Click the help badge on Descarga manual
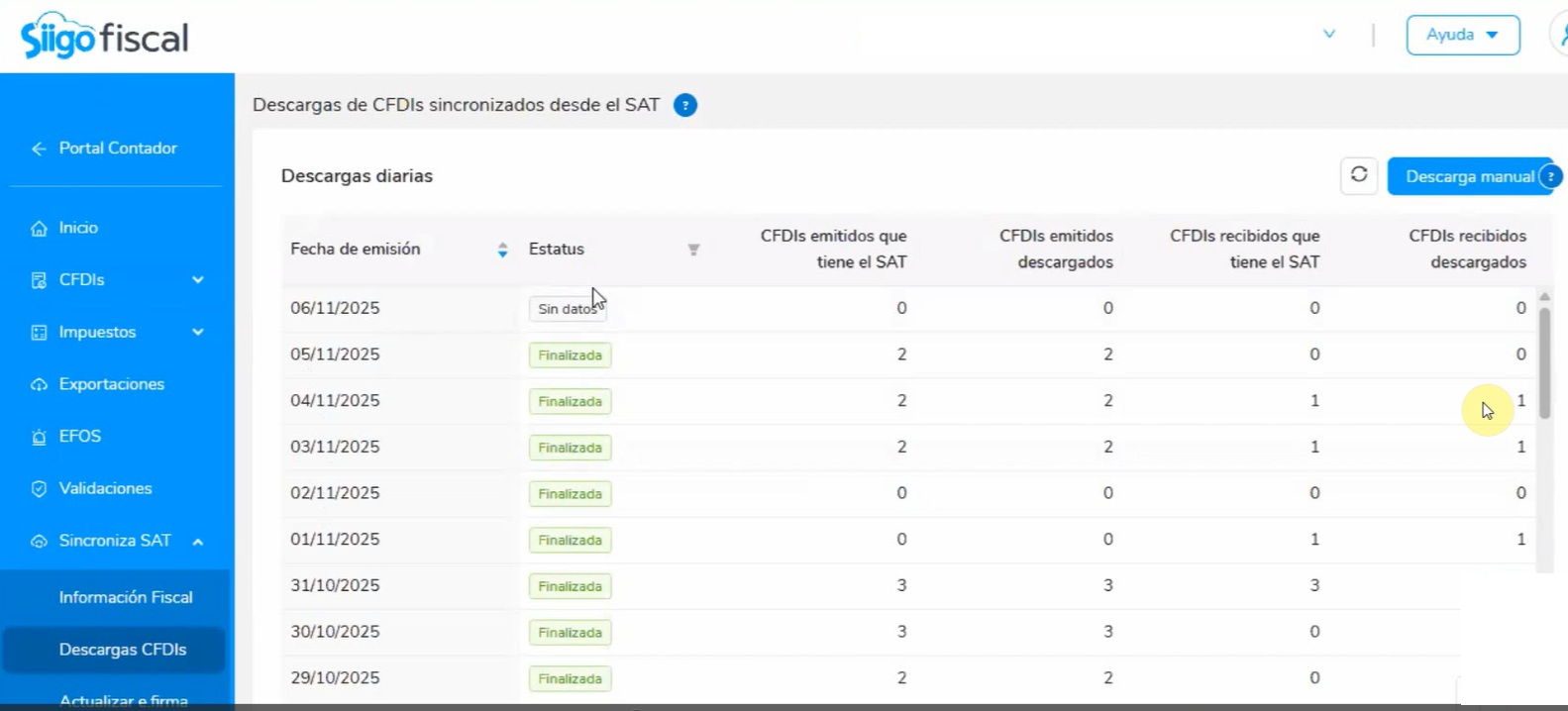1568x711 pixels. click(1551, 176)
